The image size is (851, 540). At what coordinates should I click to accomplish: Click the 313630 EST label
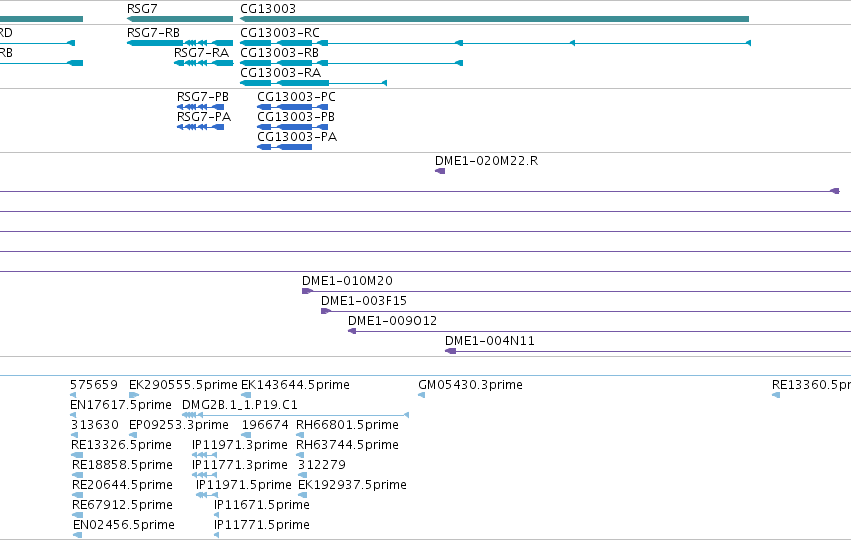[94, 425]
